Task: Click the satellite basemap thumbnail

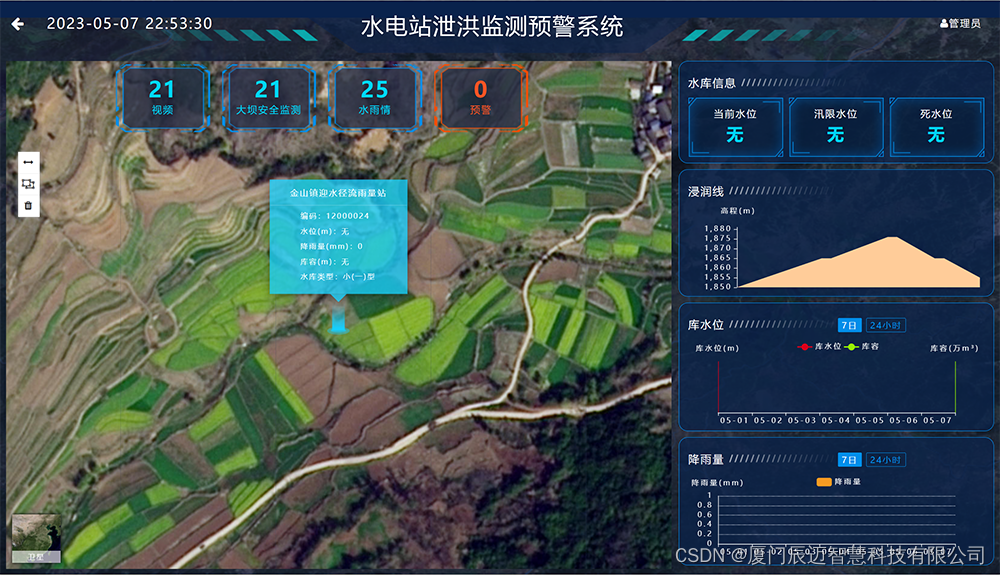Action: [36, 538]
